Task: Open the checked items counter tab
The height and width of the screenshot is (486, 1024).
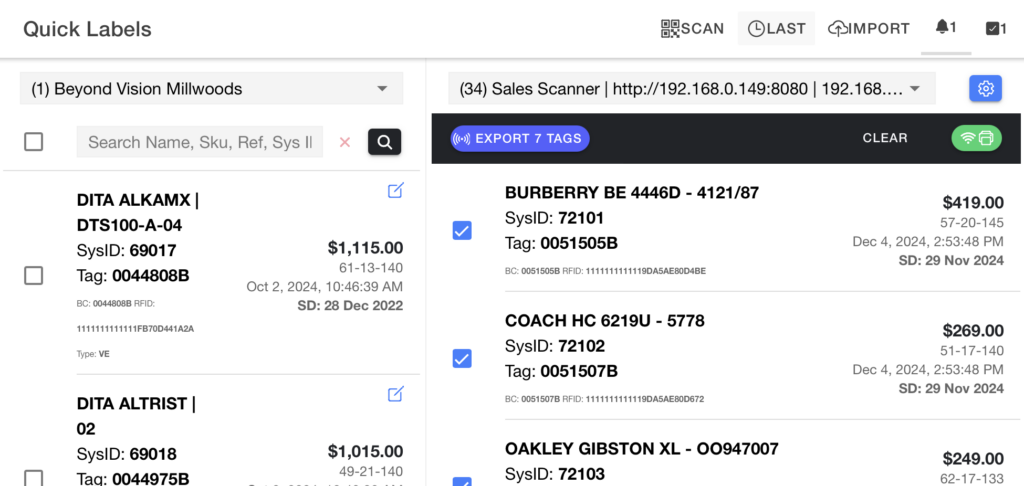Action: pyautogui.click(x=996, y=29)
